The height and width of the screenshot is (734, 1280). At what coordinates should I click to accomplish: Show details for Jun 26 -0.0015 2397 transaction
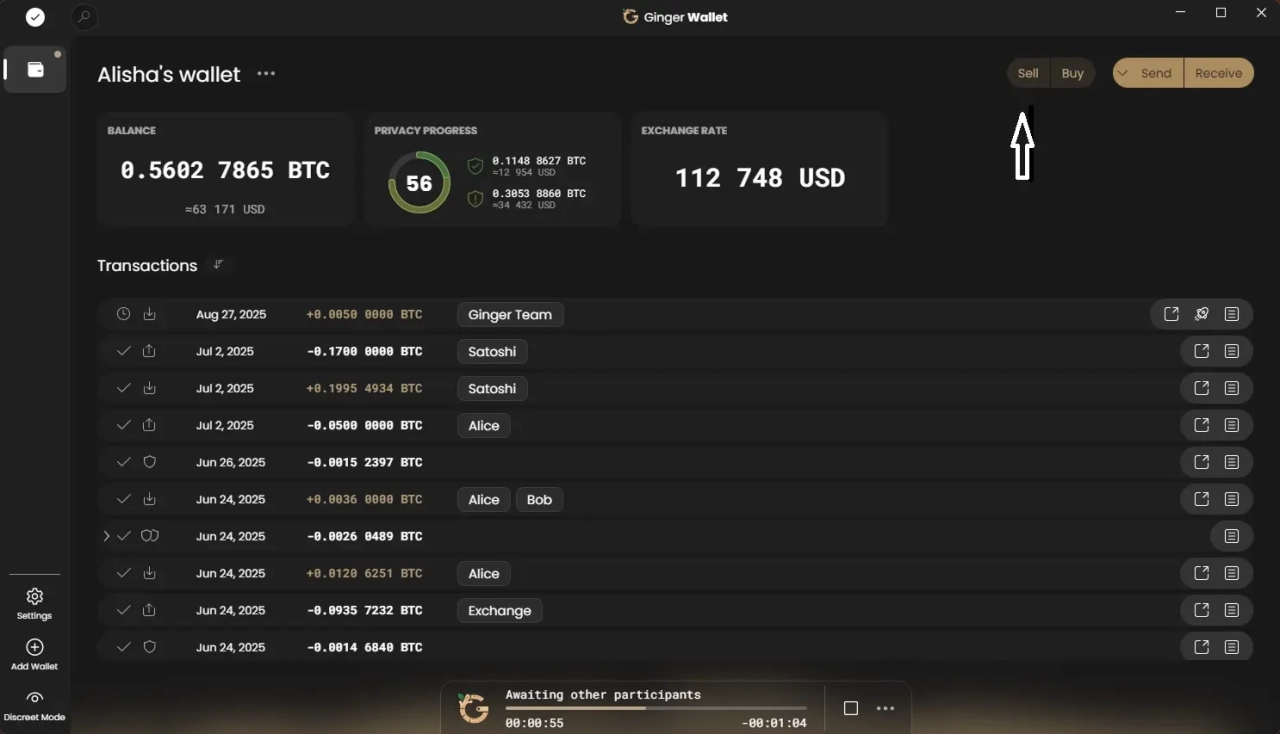(x=1232, y=462)
